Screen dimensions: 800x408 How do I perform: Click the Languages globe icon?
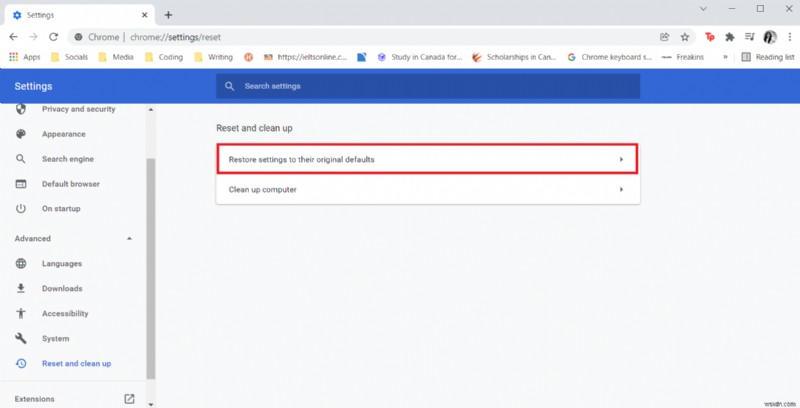click(x=21, y=263)
